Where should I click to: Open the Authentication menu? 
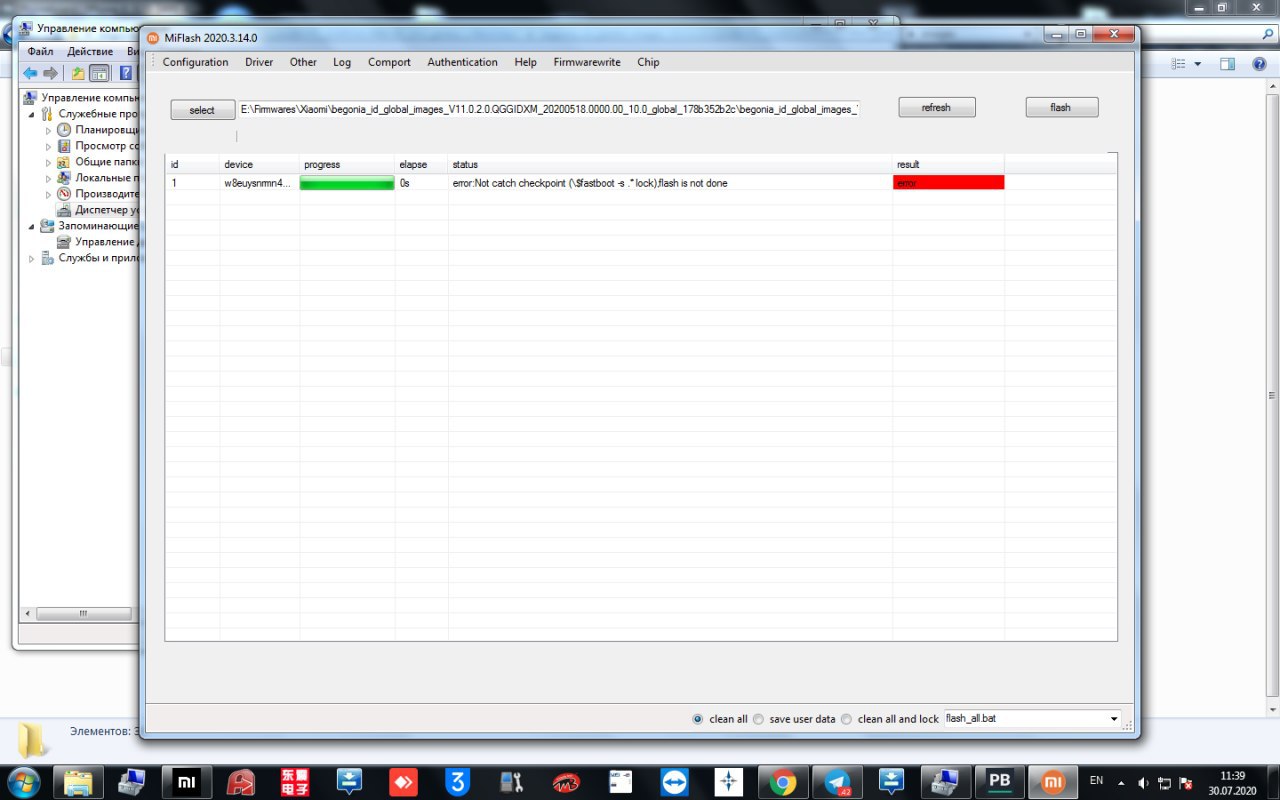coord(462,62)
